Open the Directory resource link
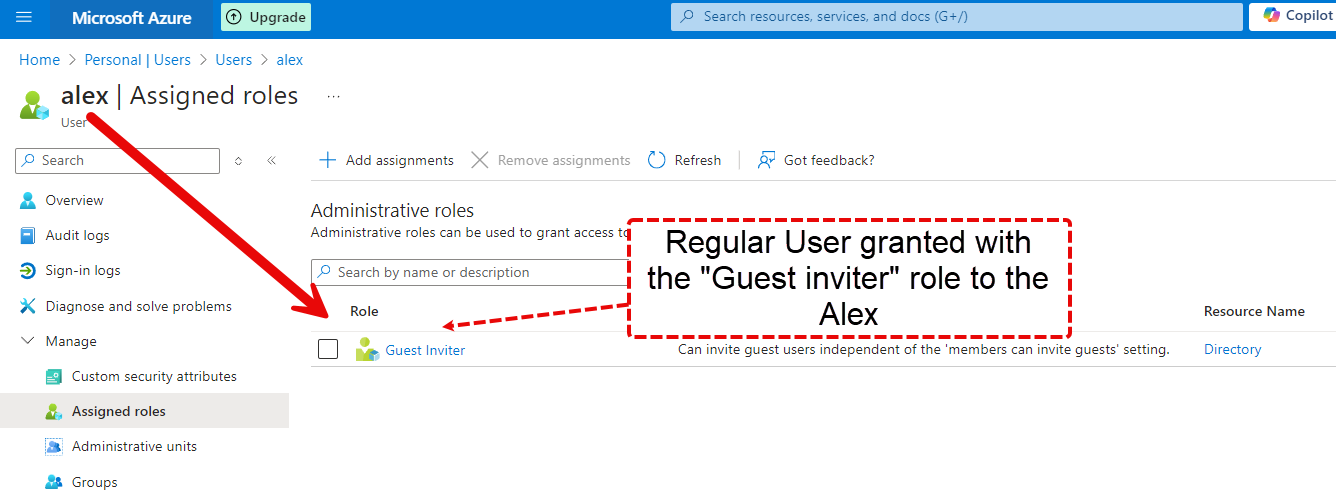Image resolution: width=1336 pixels, height=492 pixels. [1233, 349]
